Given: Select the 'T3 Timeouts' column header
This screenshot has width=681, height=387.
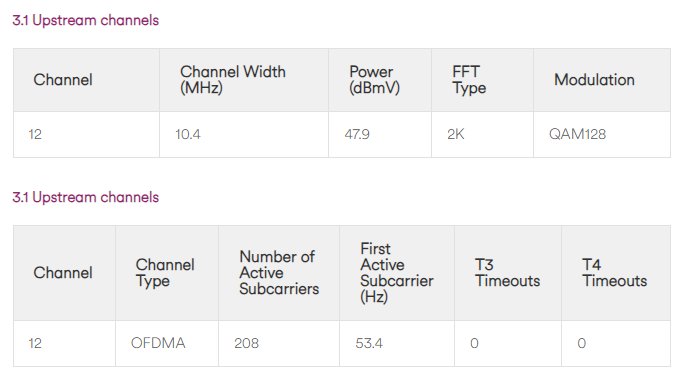Looking at the screenshot, I should click(x=507, y=273).
